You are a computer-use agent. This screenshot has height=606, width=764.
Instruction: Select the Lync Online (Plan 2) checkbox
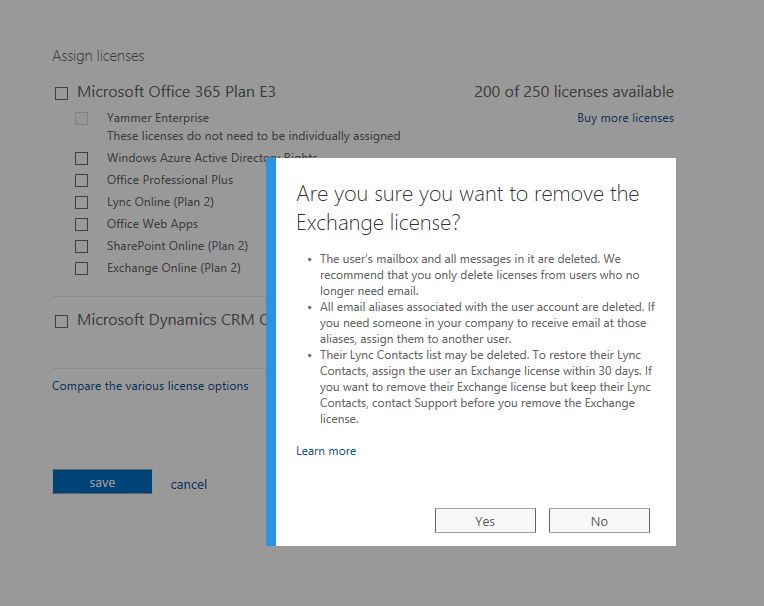click(x=82, y=202)
